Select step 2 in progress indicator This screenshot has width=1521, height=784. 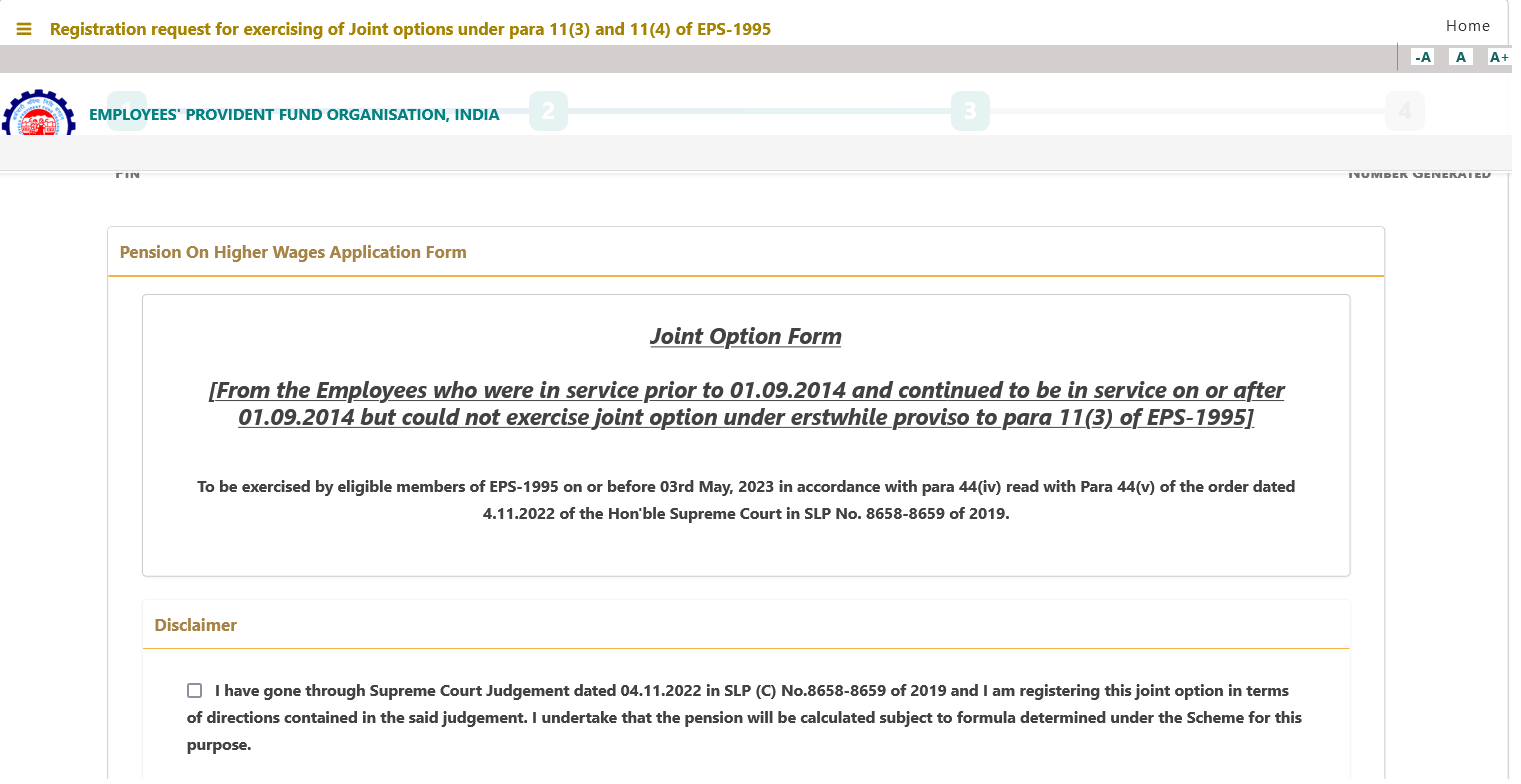tap(548, 112)
